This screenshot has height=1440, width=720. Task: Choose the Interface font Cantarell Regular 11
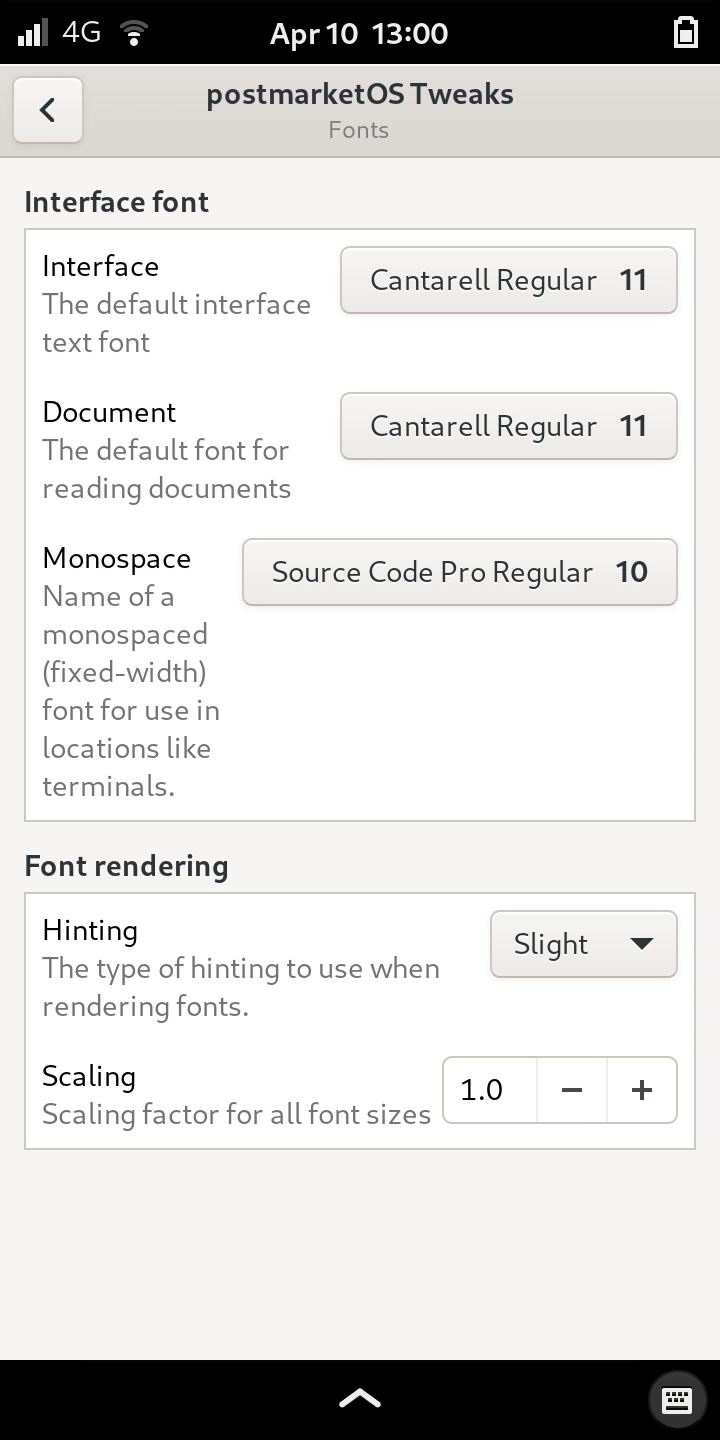pyautogui.click(x=508, y=280)
